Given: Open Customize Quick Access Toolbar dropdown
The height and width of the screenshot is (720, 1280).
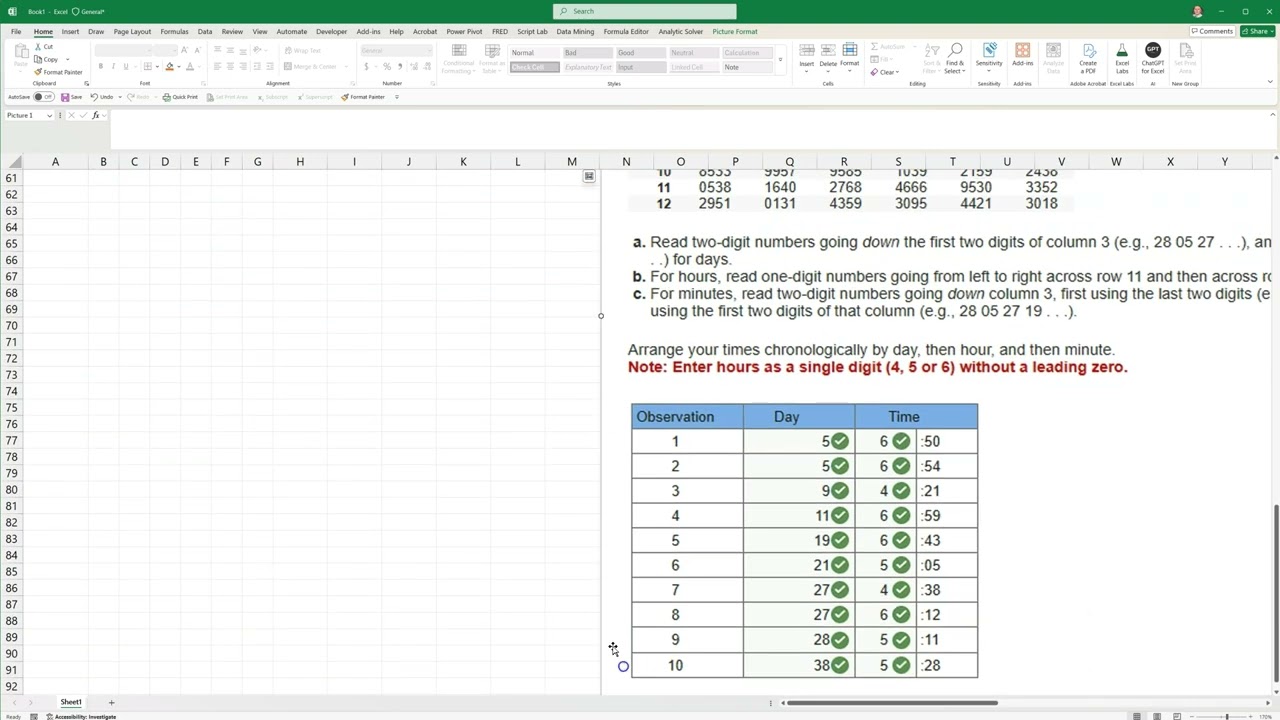Looking at the screenshot, I should pos(397,97).
